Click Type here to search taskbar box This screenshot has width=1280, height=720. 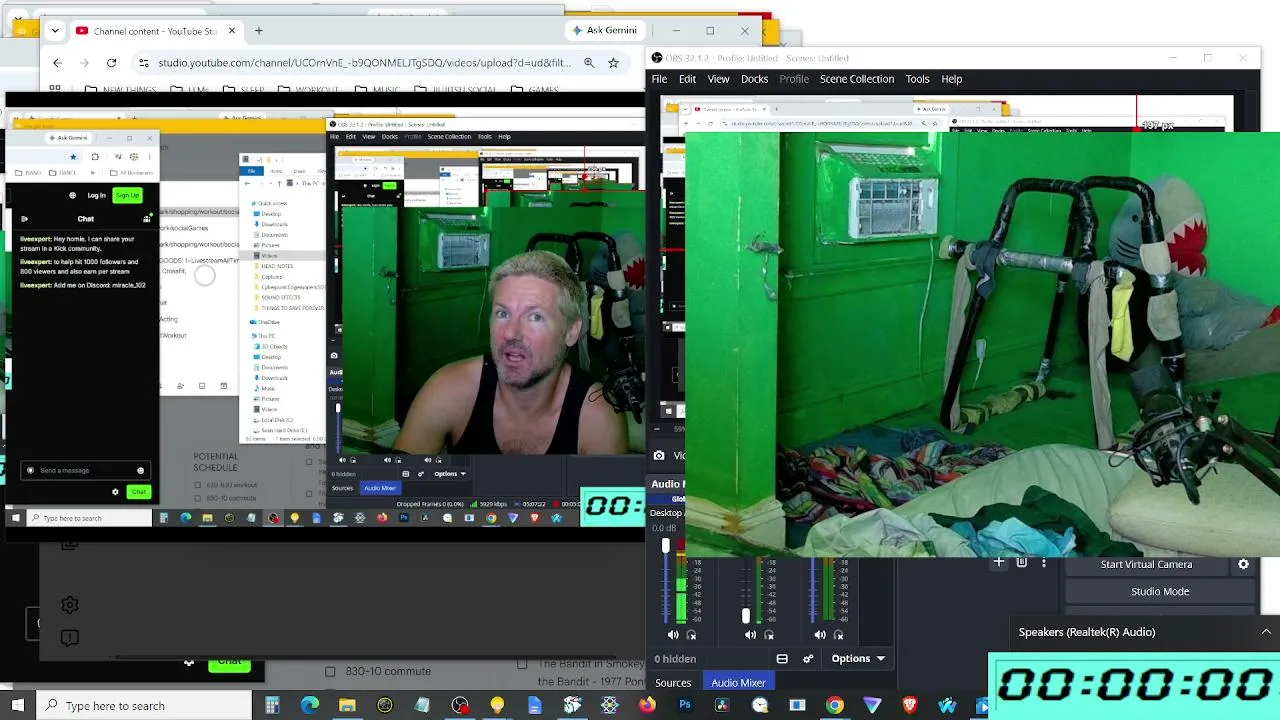[x=143, y=706]
